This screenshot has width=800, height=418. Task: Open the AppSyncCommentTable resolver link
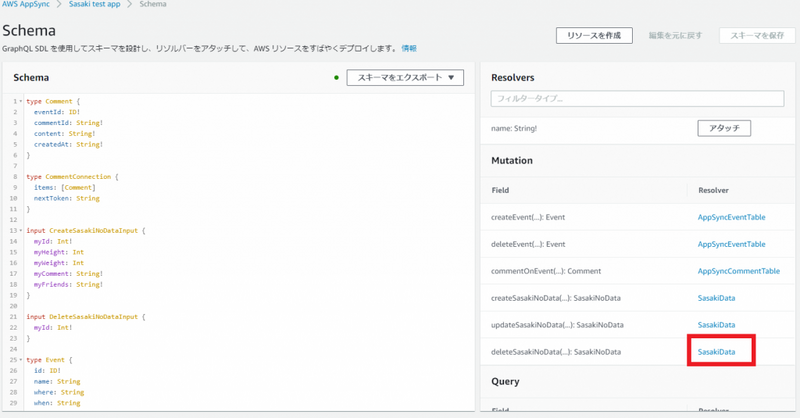[738, 272]
